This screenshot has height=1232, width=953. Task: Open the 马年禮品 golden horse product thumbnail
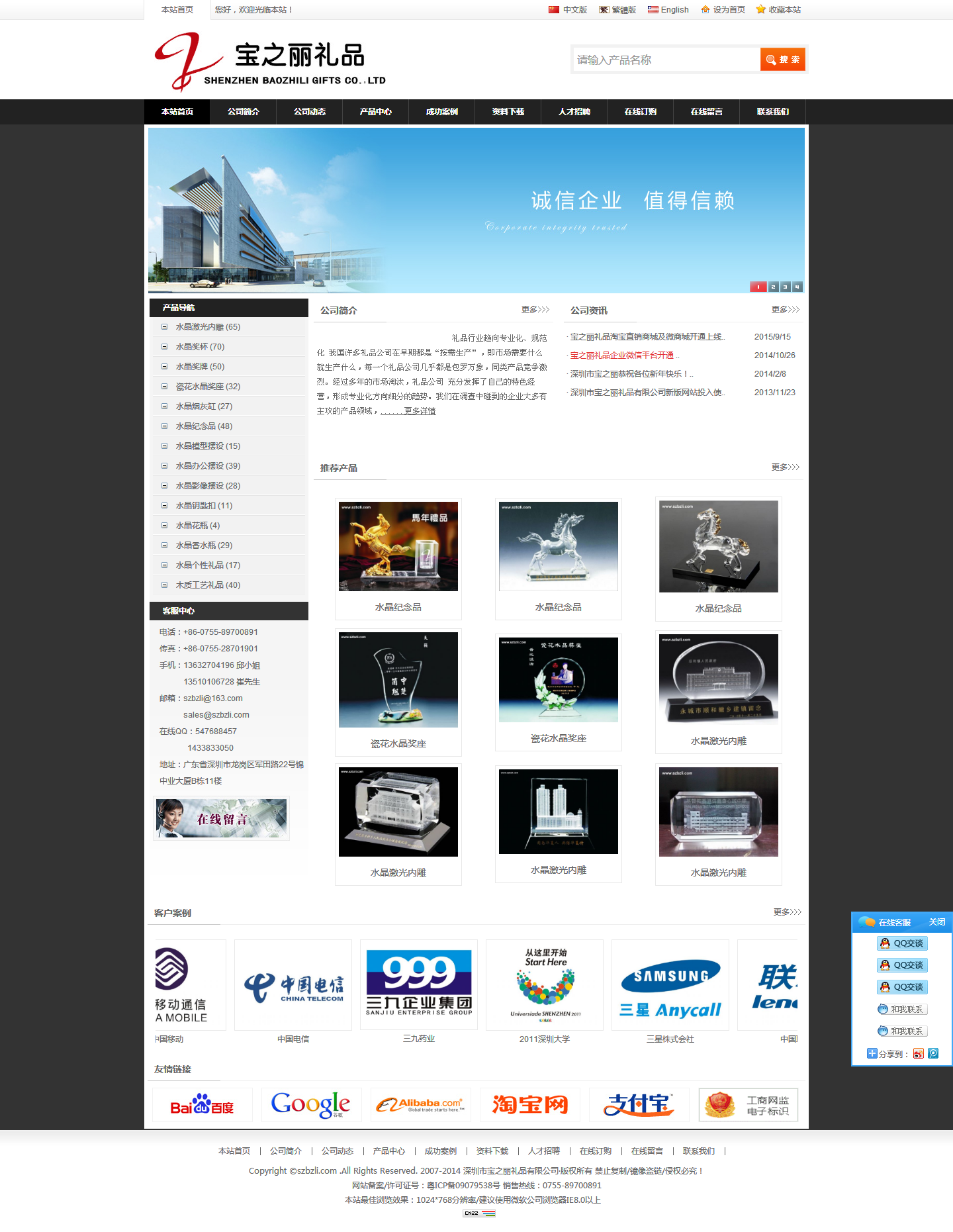click(398, 546)
